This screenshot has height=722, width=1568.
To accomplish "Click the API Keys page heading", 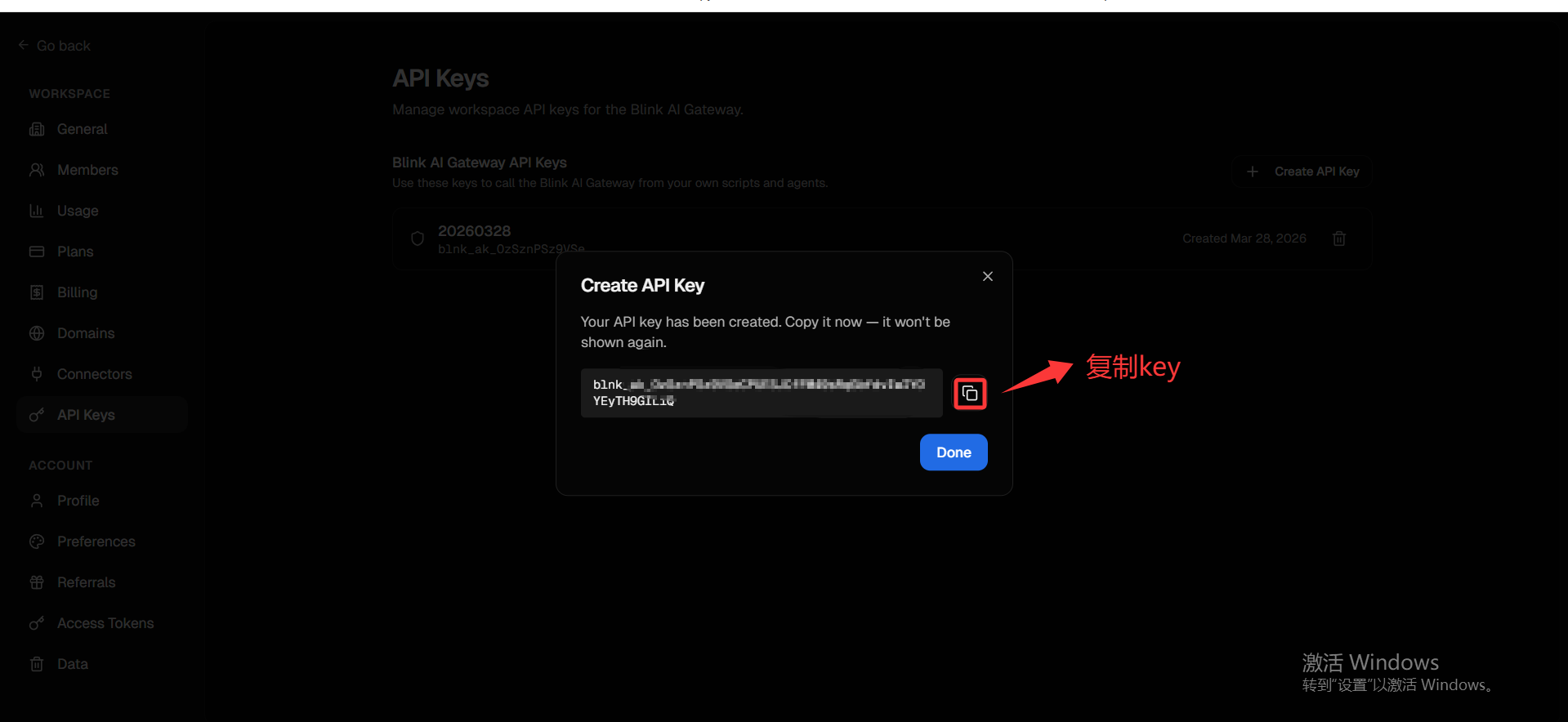I will [x=440, y=78].
